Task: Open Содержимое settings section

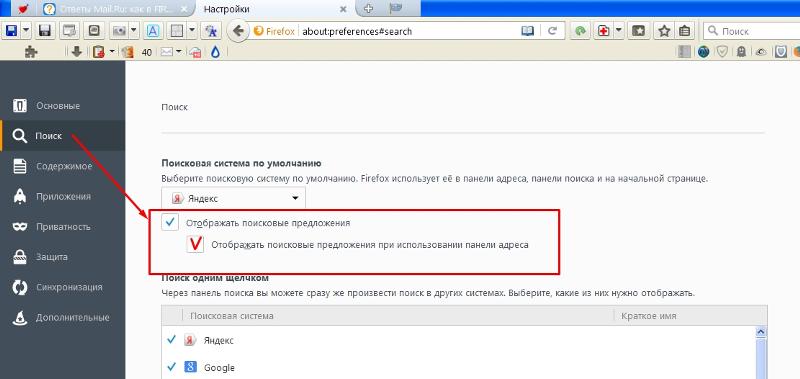Action: 62,166
